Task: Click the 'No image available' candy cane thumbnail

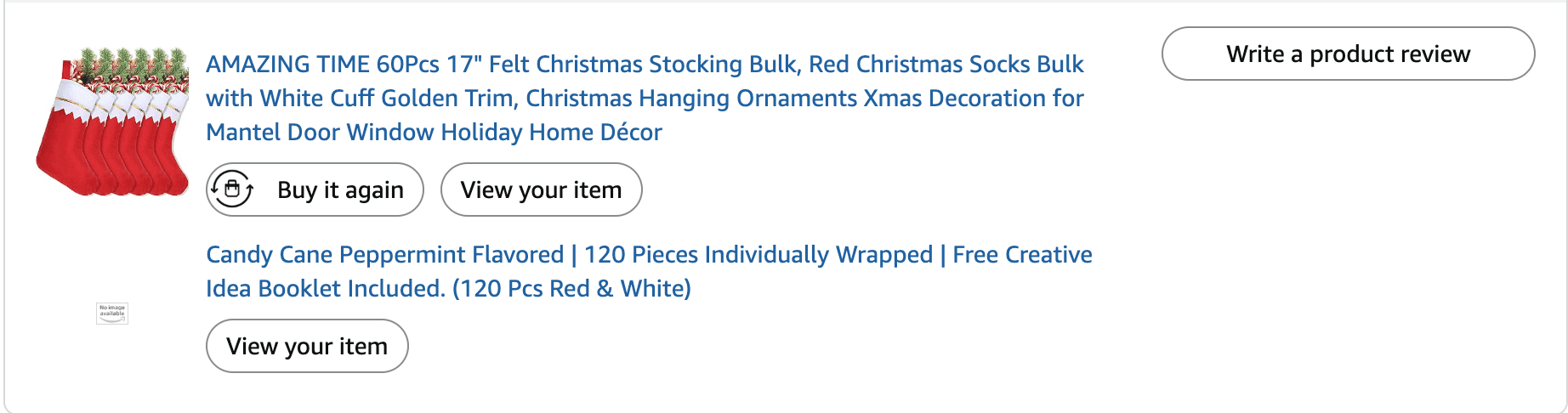Action: click(112, 313)
